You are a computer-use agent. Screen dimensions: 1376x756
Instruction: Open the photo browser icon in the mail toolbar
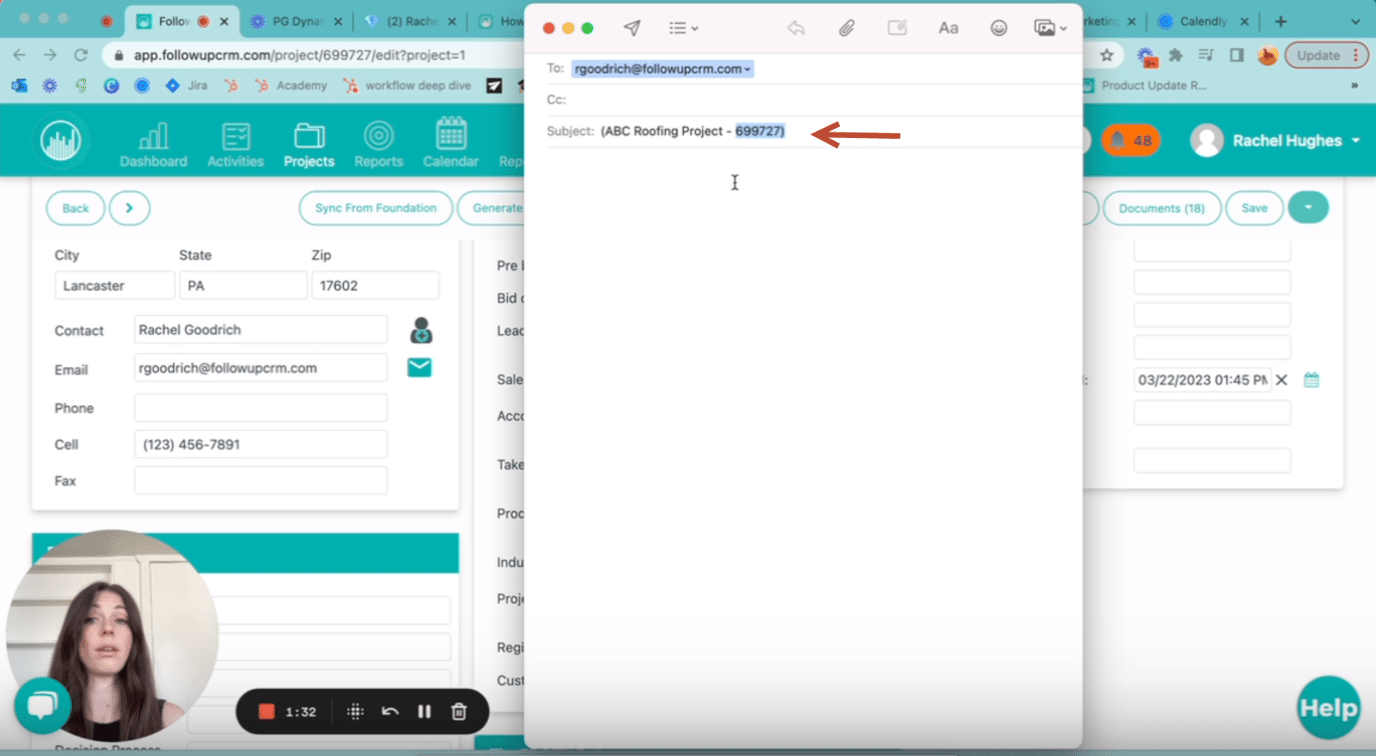(1046, 28)
